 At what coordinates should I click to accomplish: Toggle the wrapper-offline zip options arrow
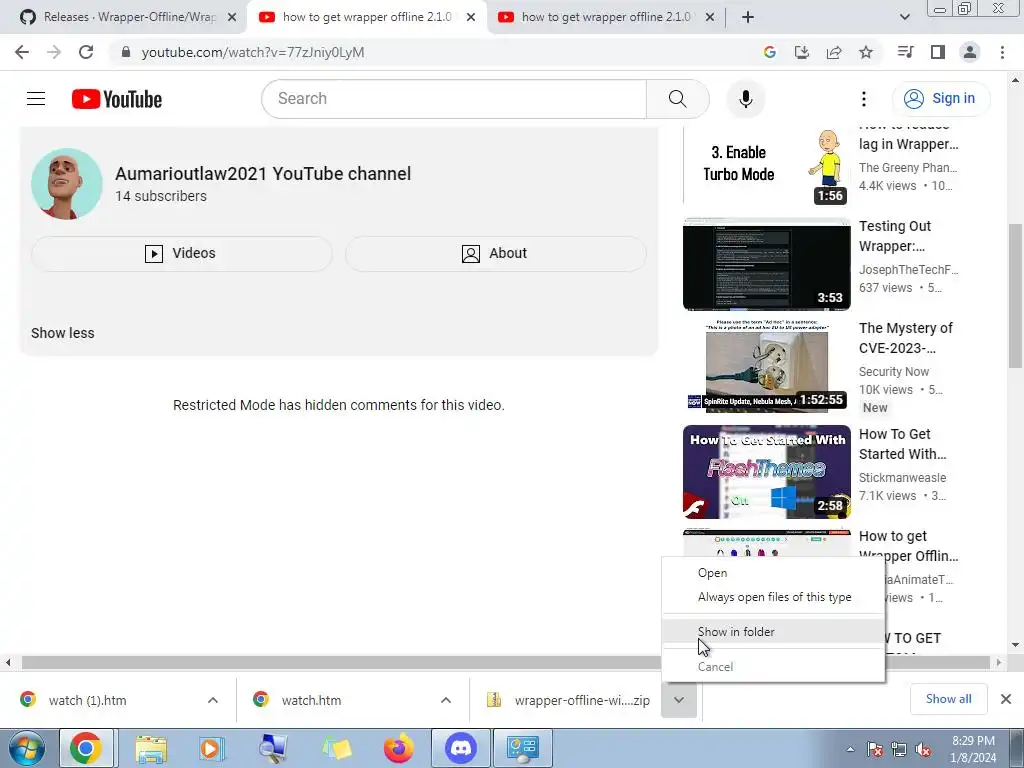coord(679,700)
